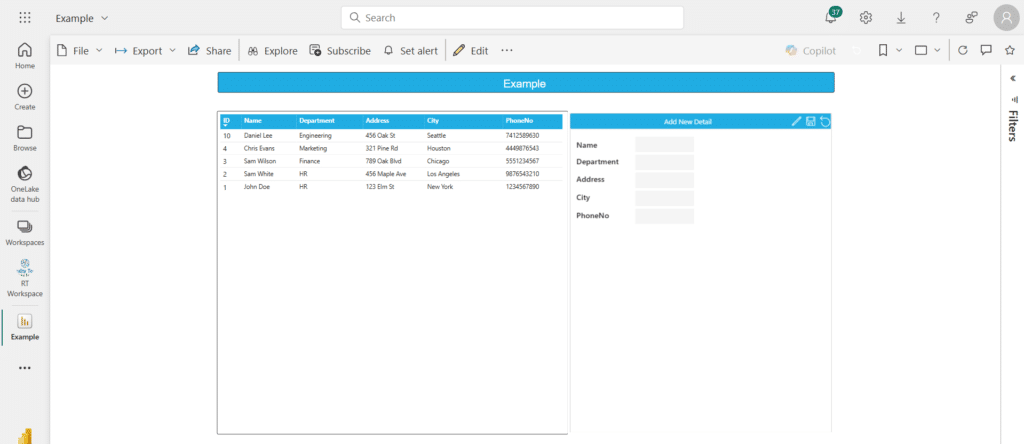The width and height of the screenshot is (1024, 444).
Task: Expand the Filters pane
Action: pos(1012,78)
